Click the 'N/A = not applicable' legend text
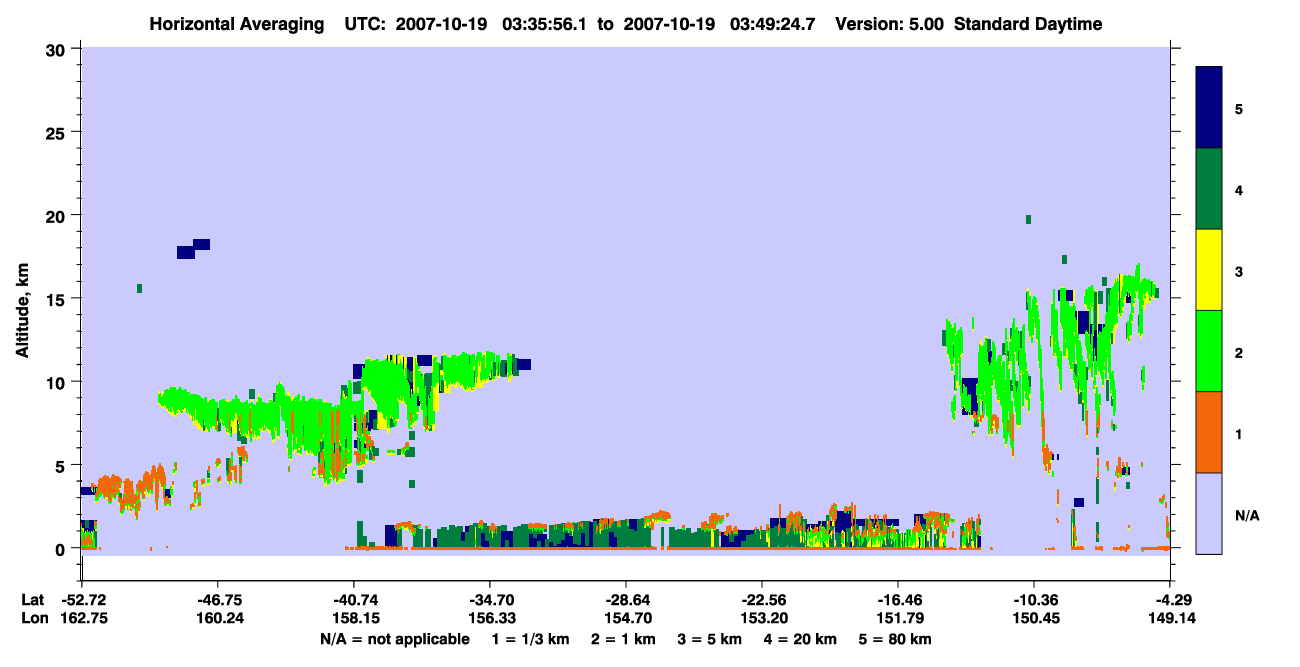1300x667 pixels. coord(394,639)
